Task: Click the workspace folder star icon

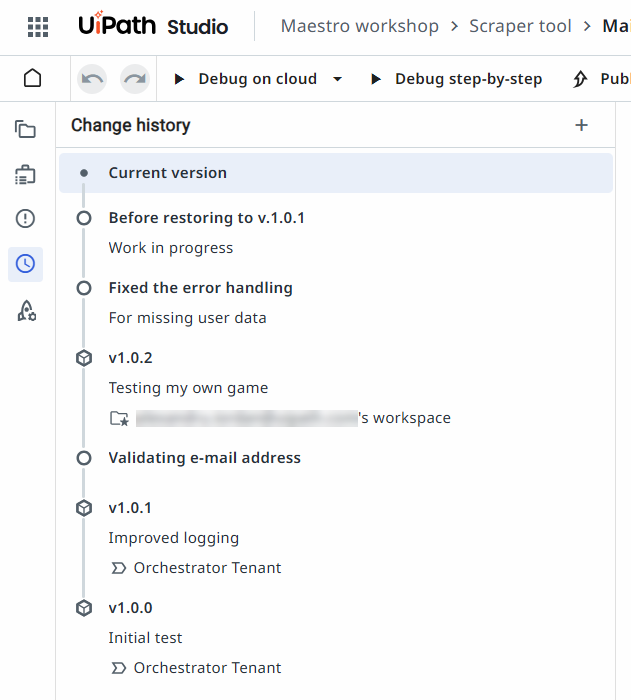Action: pos(119,418)
